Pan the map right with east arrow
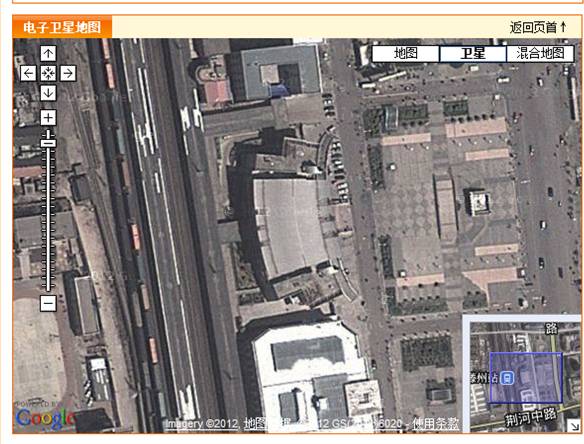Screen dimensions: 584x444 pos(68,73)
